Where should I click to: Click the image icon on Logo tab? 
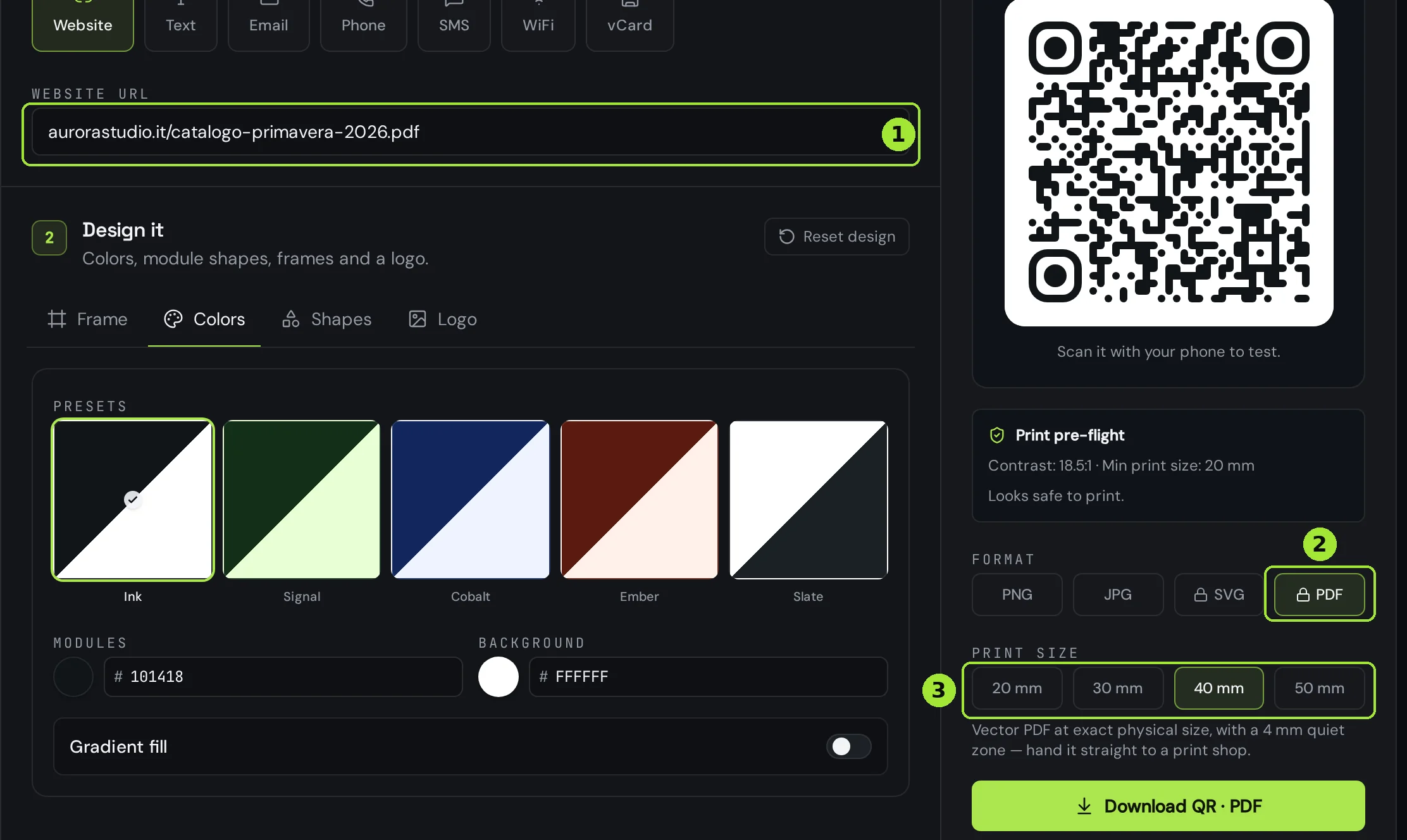click(x=418, y=319)
